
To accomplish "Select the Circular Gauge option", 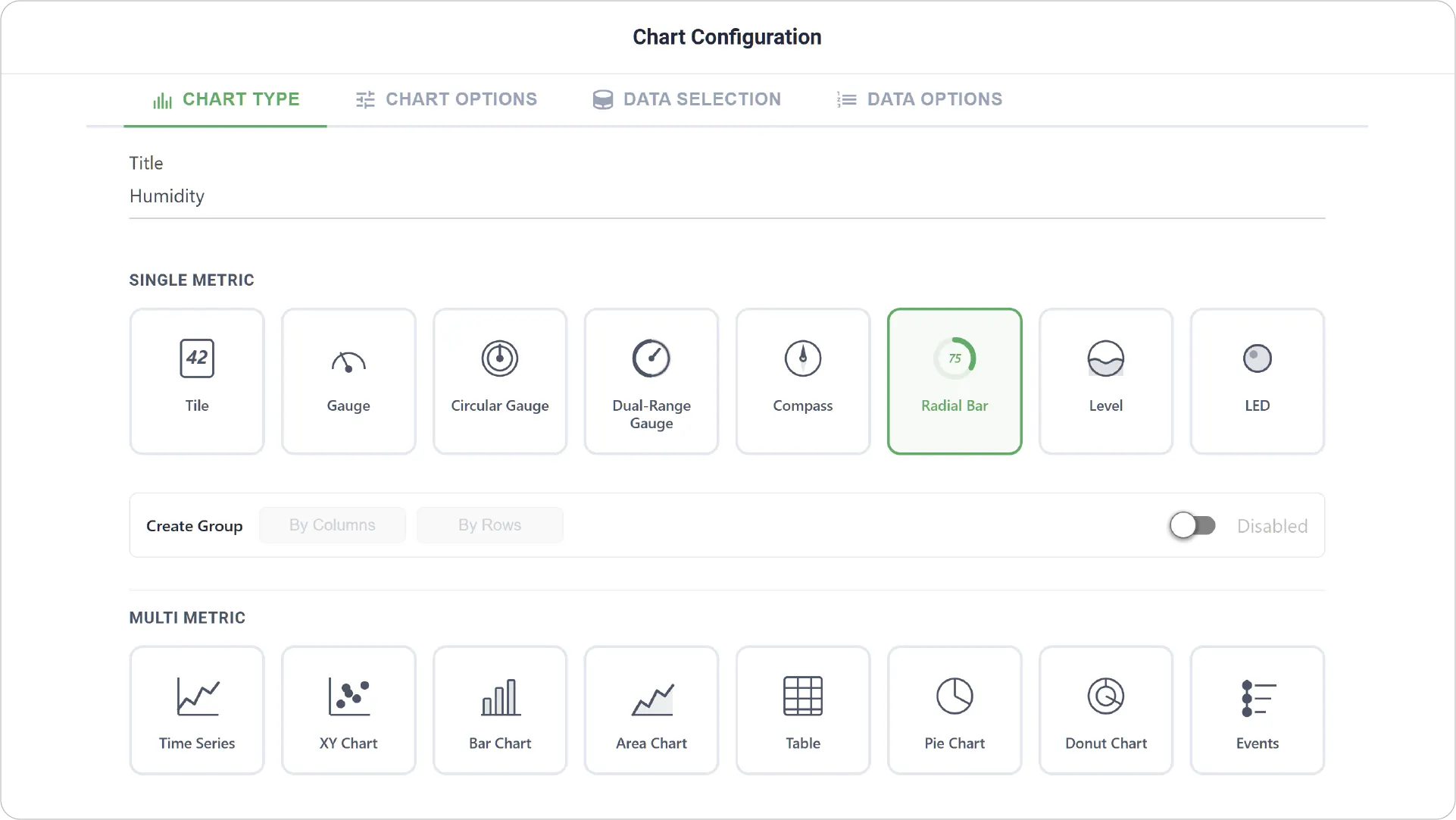I will (500, 381).
